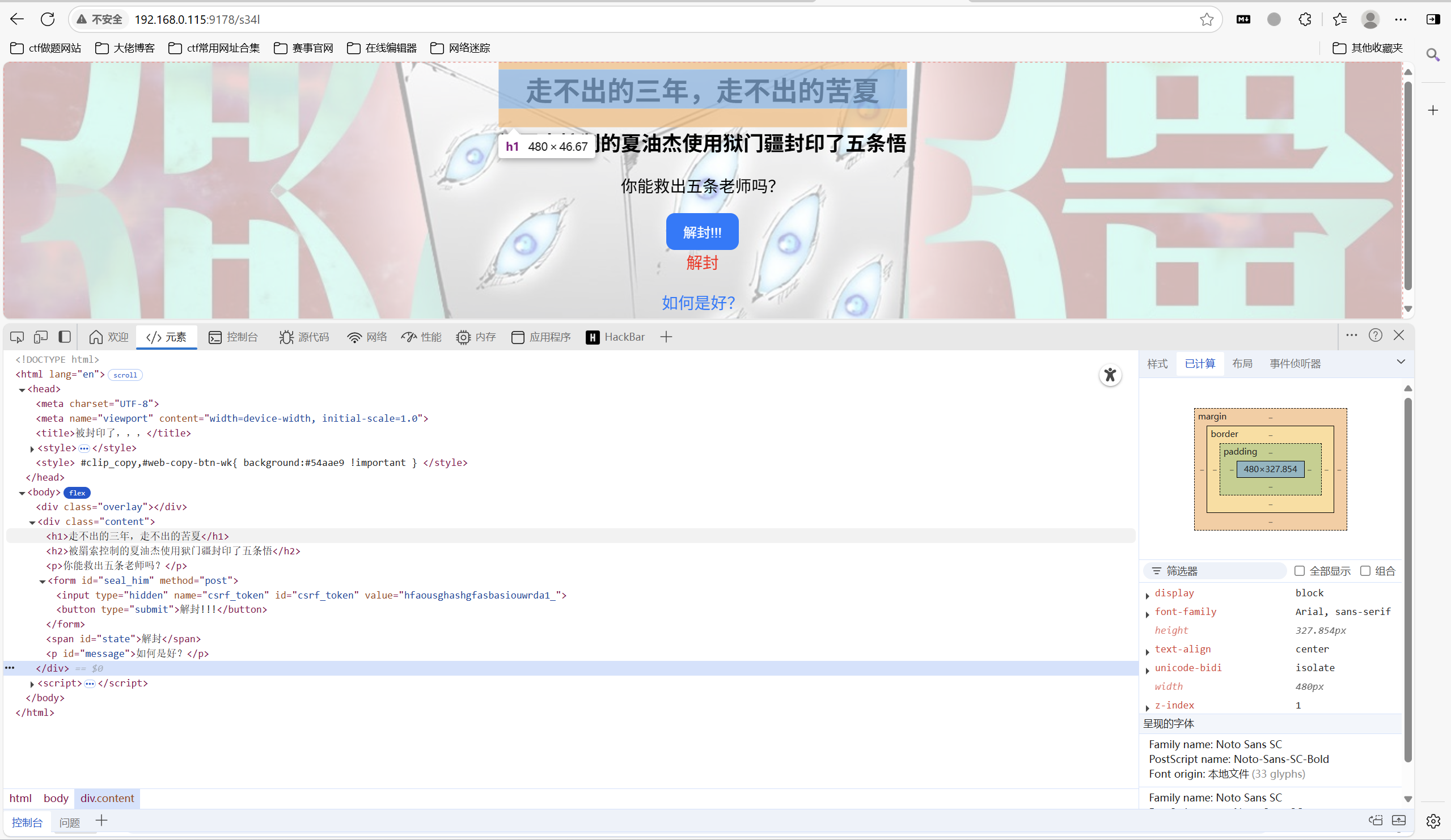The height and width of the screenshot is (840, 1451).
Task: Open the 网络 tab
Action: 367,337
